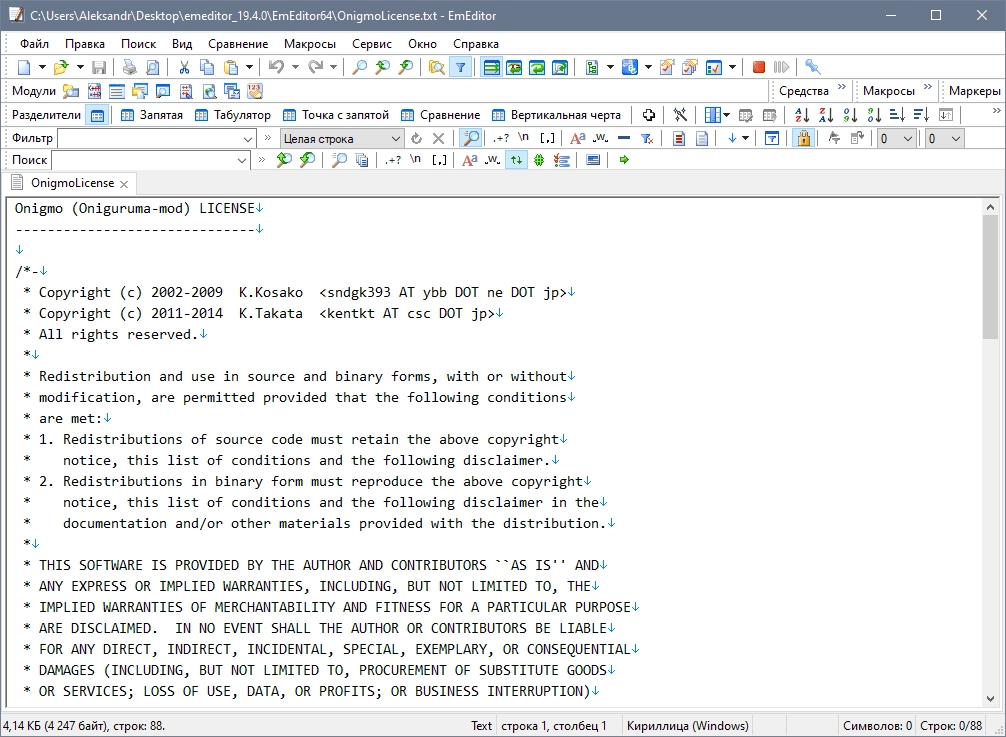The image size is (1006, 737).
Task: Toggle the up-down arrows button in the Search toolbar
Action: 516,160
